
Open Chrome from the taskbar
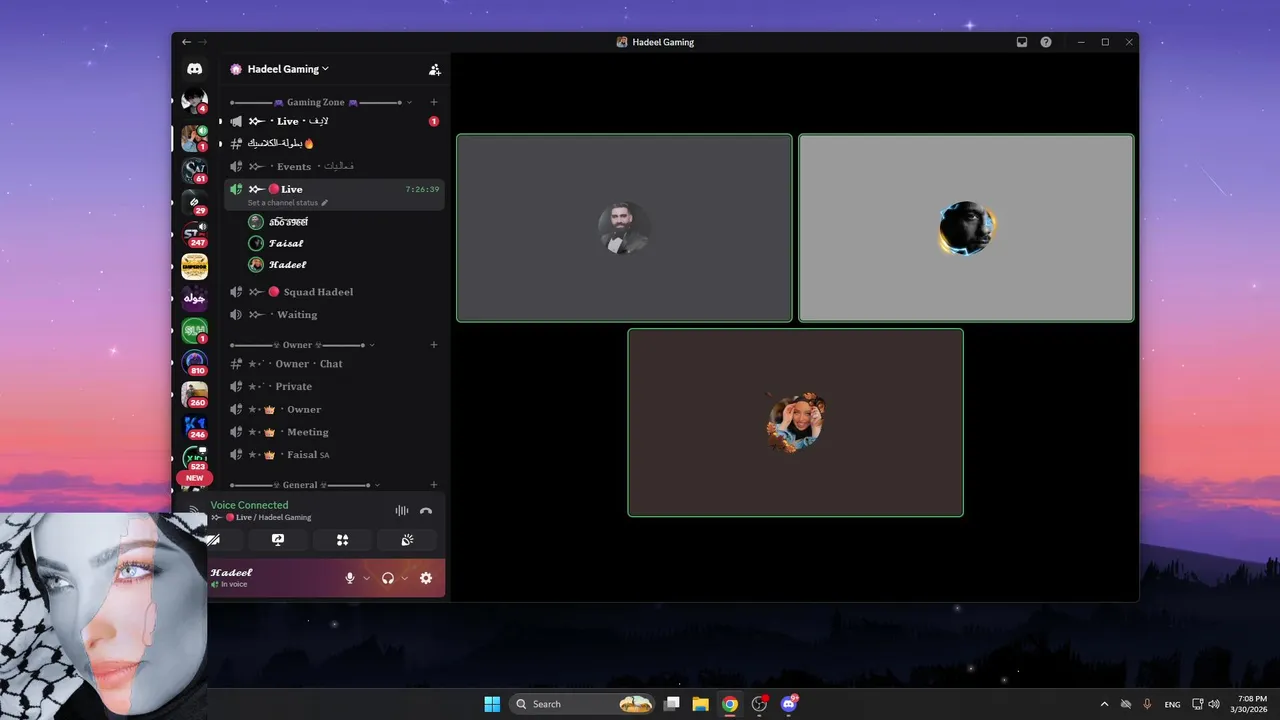[730, 704]
